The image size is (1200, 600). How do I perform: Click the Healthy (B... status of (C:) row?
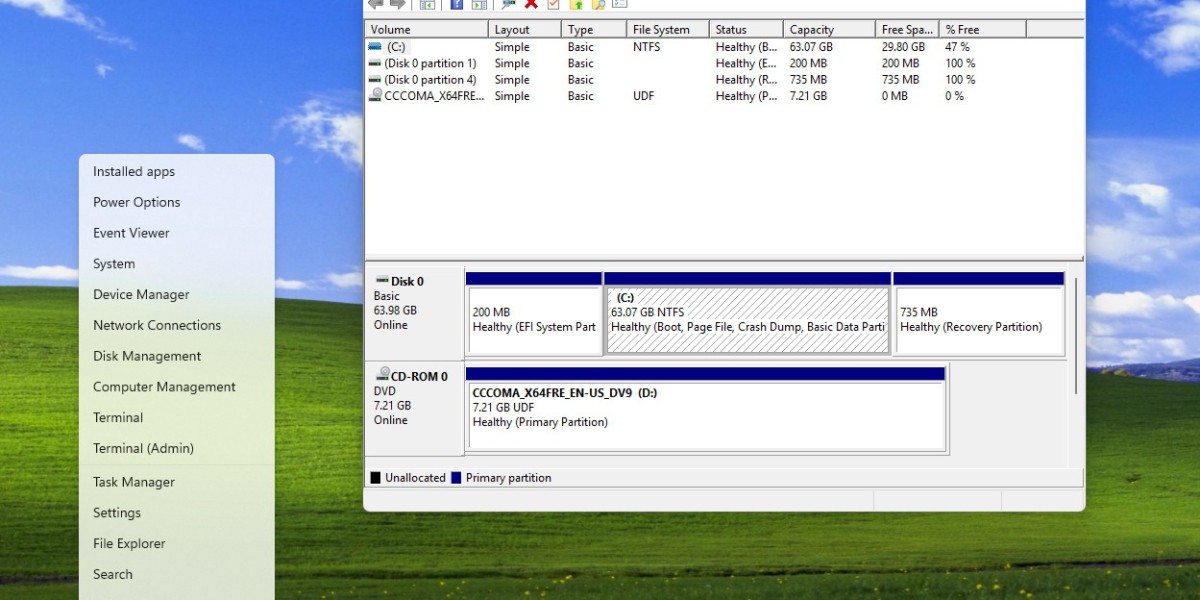(746, 47)
